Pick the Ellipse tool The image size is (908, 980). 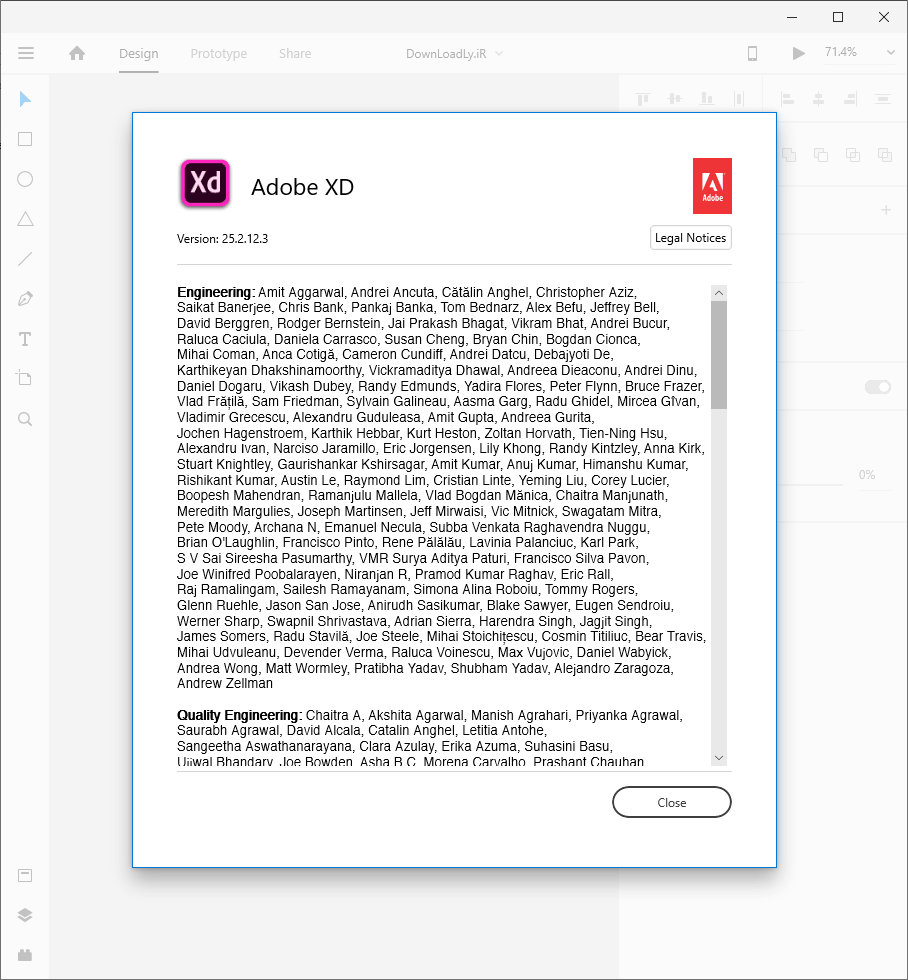pos(25,179)
